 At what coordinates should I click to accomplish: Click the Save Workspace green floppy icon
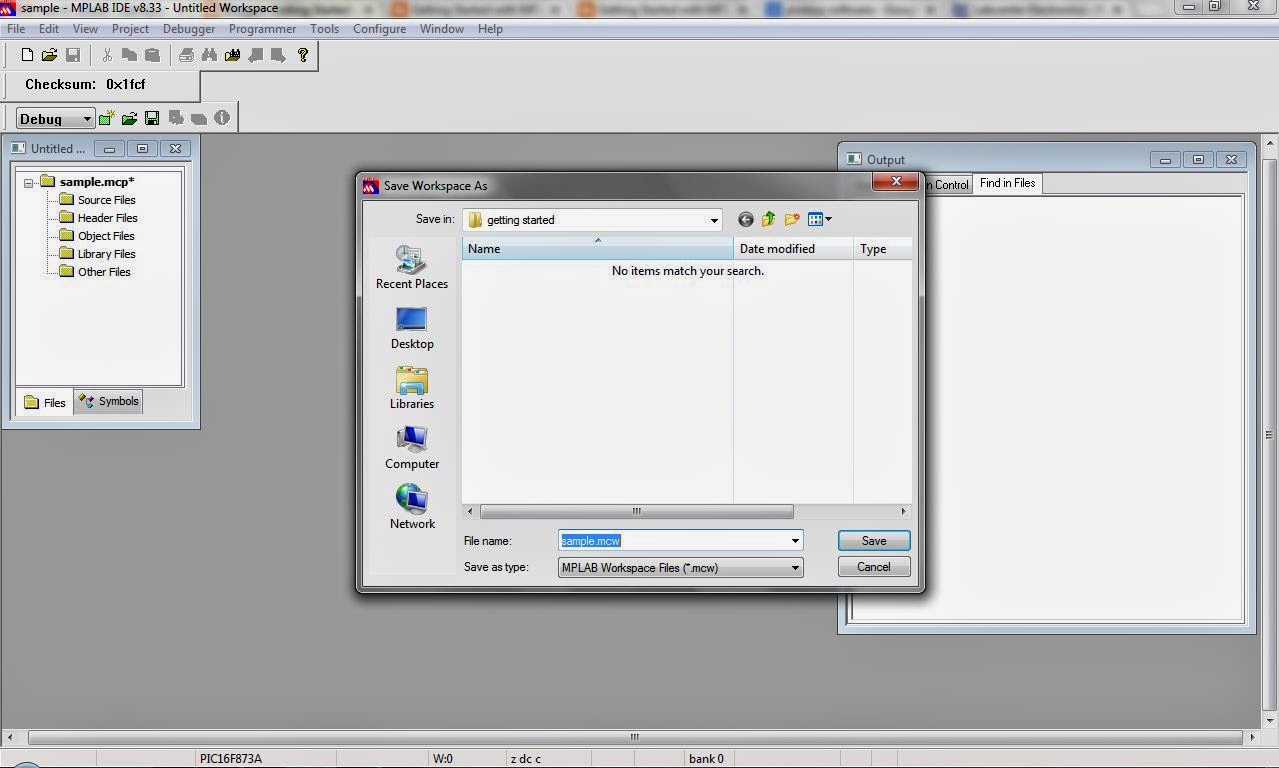coord(152,118)
